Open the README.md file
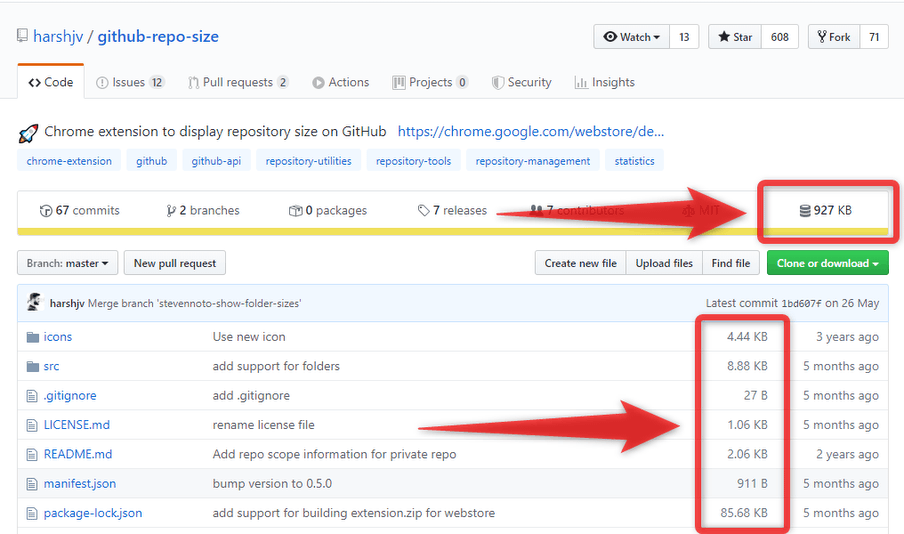 [x=78, y=454]
